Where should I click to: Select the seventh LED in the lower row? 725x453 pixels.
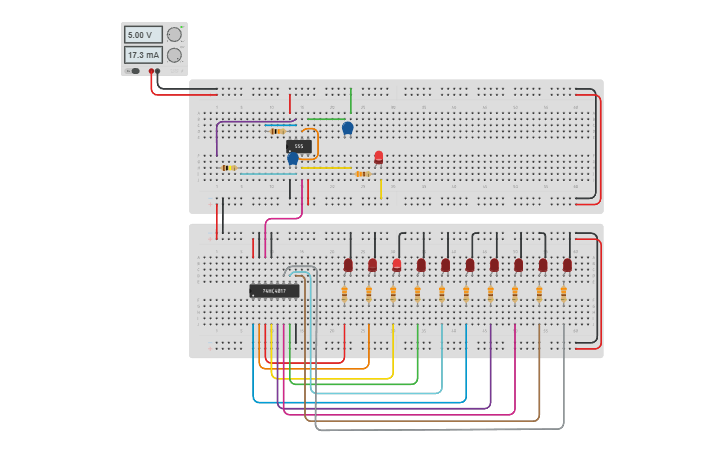click(494, 266)
